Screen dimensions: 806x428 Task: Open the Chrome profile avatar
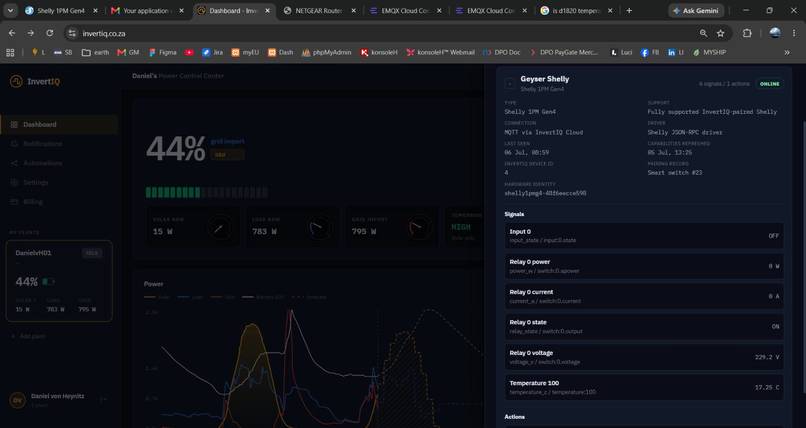[x=775, y=33]
